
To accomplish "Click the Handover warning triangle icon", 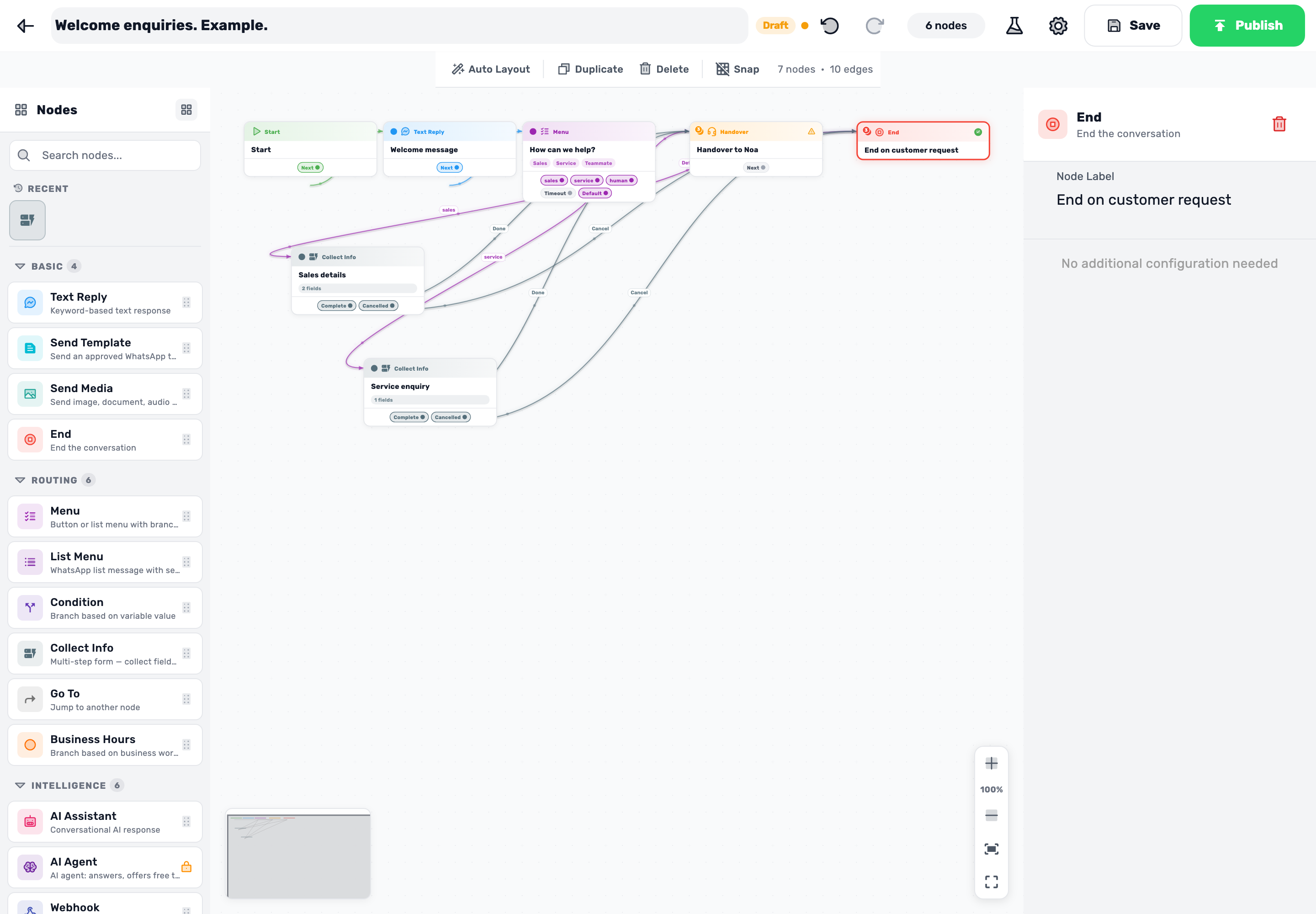I will coord(812,132).
